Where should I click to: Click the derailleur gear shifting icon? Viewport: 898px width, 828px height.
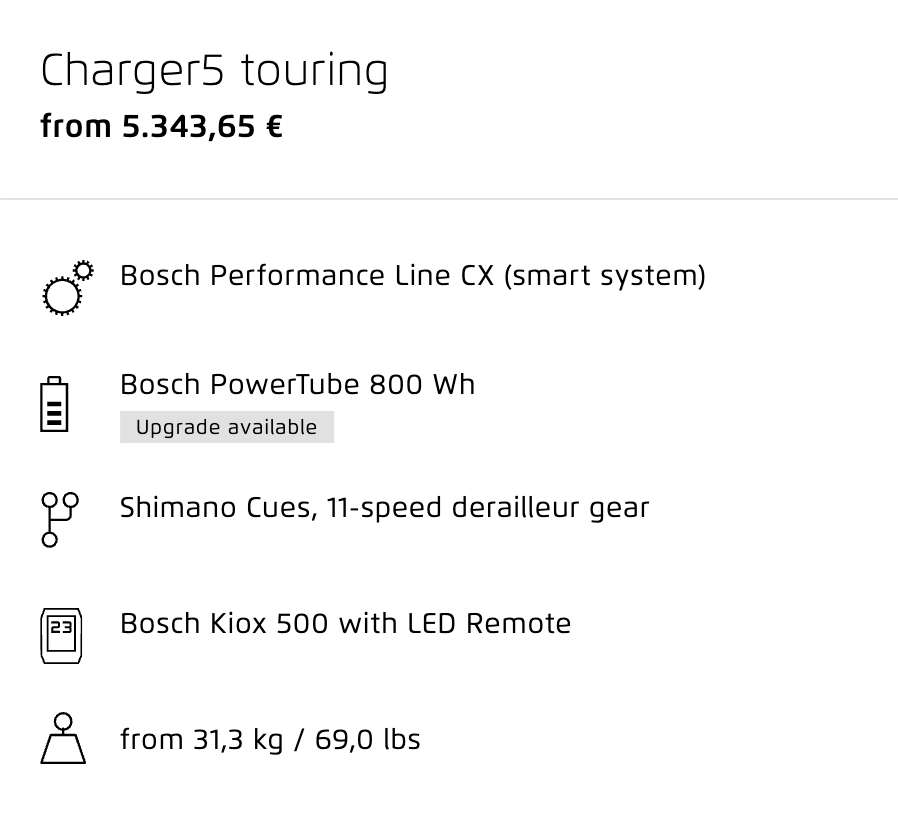[x=60, y=520]
